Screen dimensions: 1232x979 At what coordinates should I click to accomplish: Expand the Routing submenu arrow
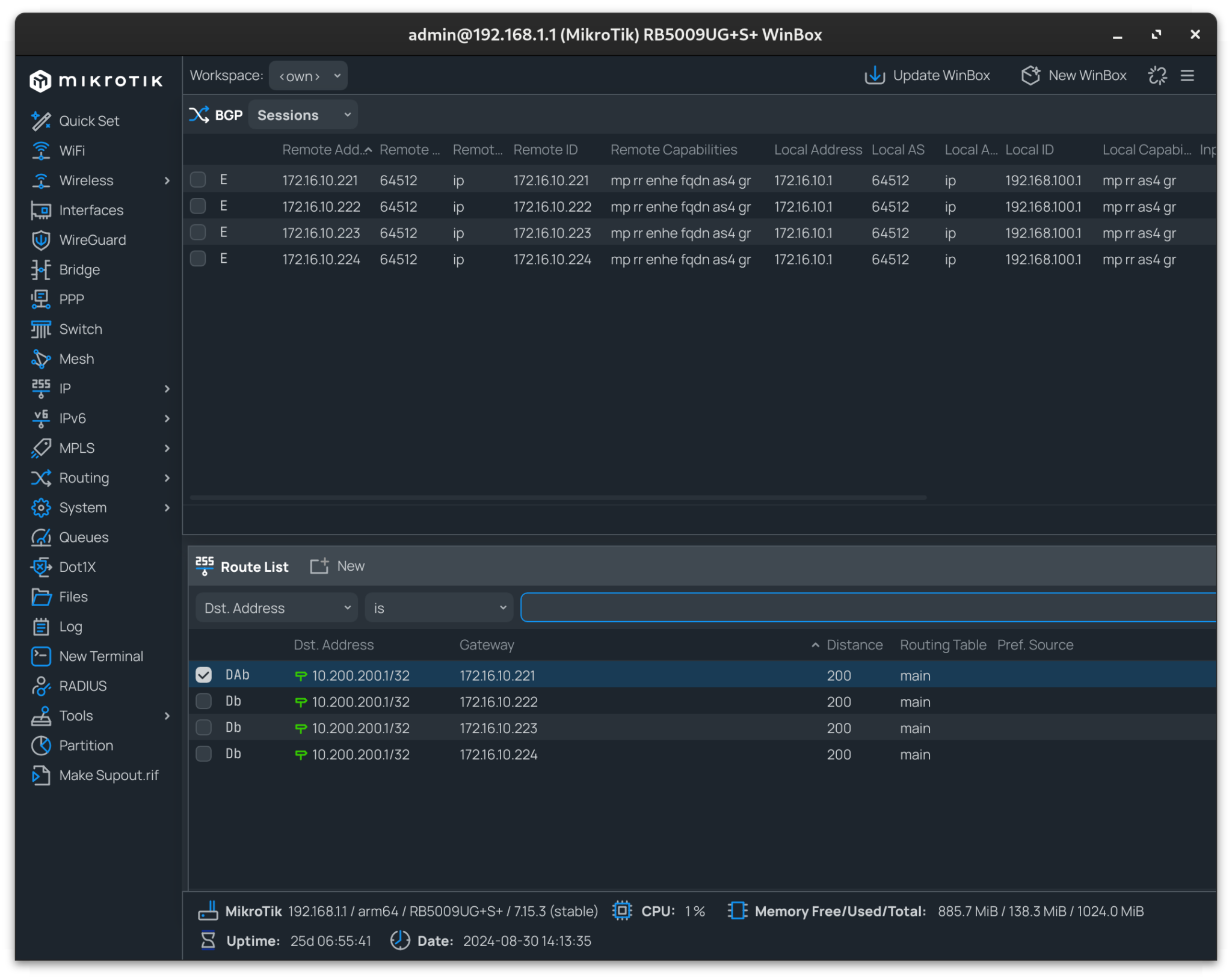(x=167, y=478)
